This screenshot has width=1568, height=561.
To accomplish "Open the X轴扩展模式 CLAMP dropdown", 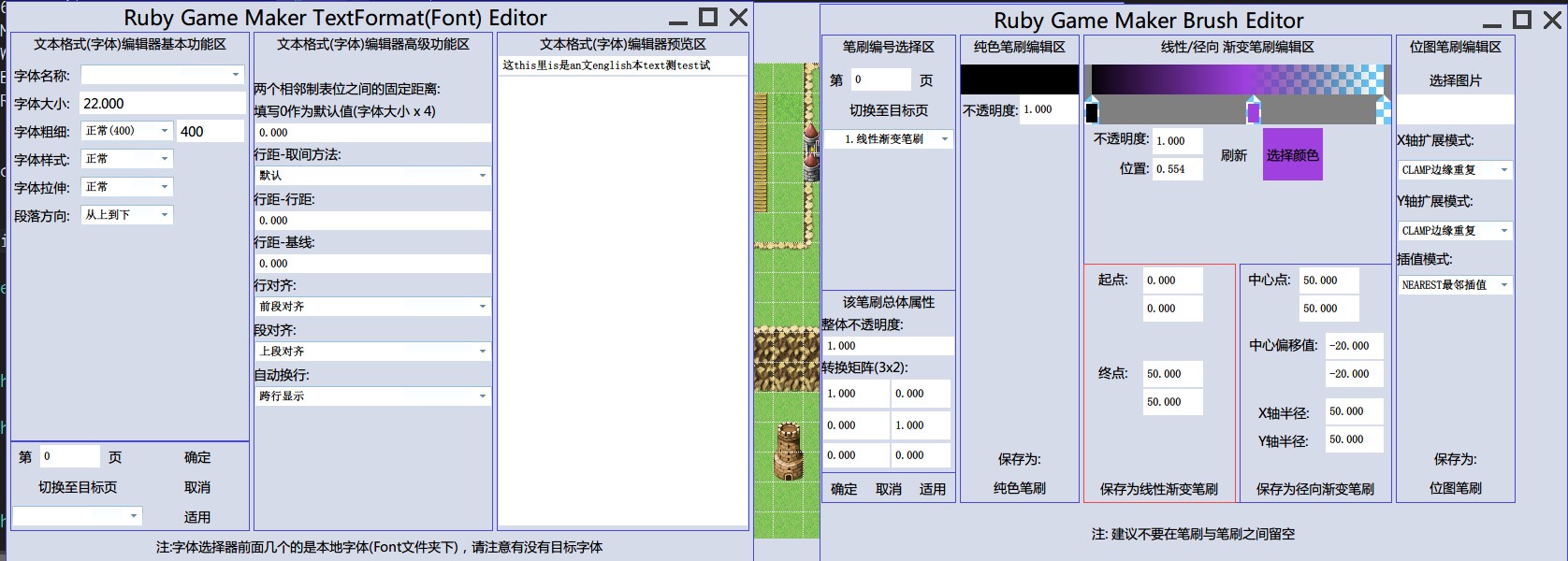I will pos(1455,170).
